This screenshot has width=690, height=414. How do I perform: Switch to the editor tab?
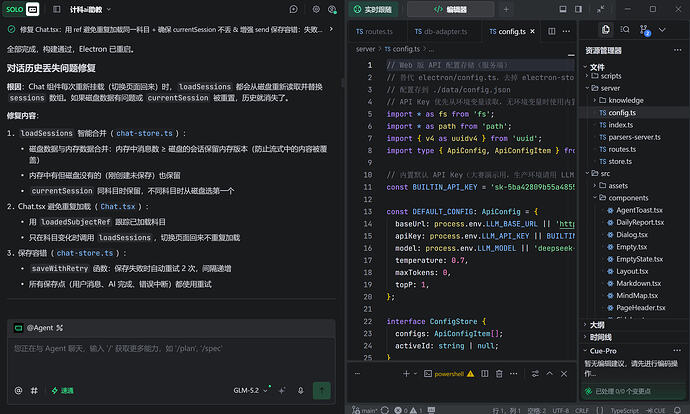click(x=450, y=9)
